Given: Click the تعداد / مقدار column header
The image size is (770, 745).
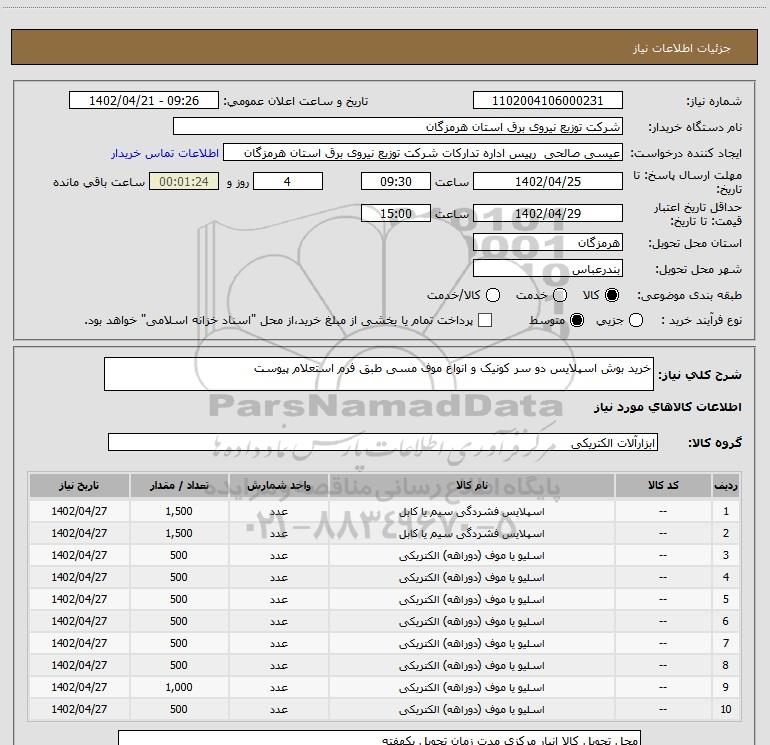Looking at the screenshot, I should pos(179,486).
